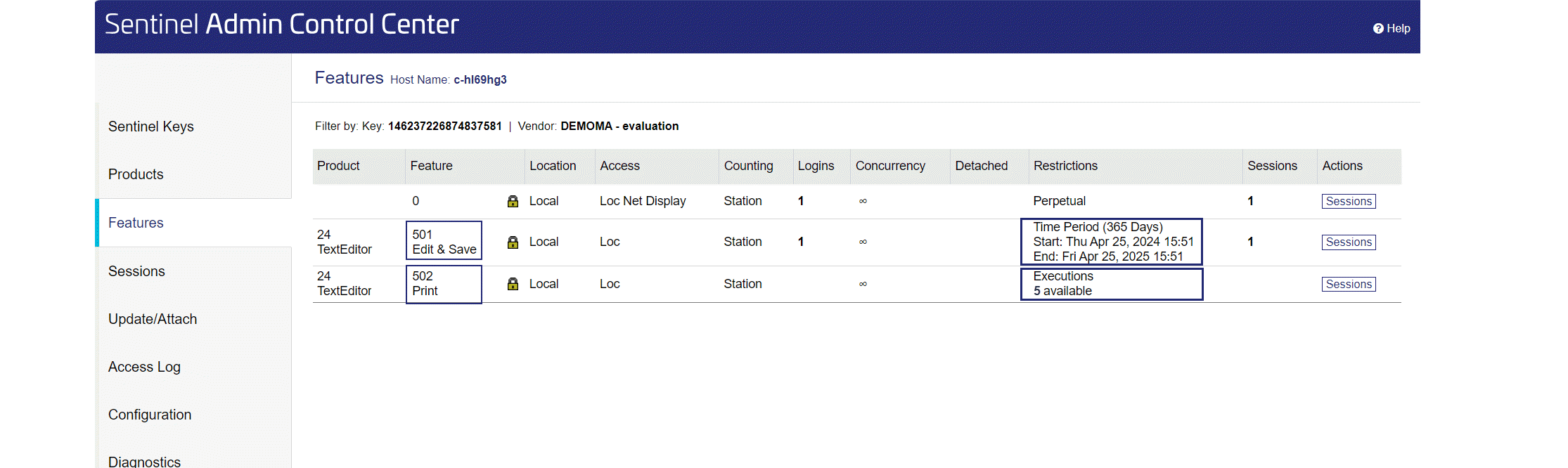Click the 501 Edit & Save feature cell

click(444, 242)
